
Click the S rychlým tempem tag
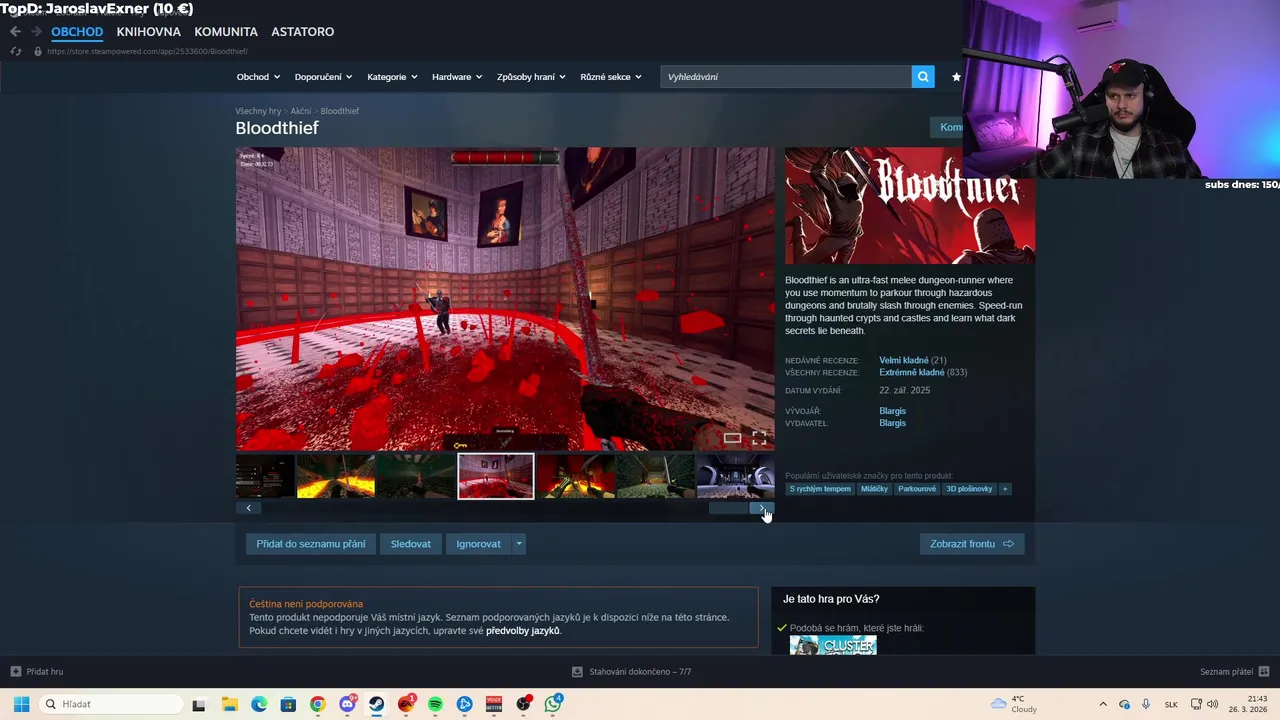click(x=820, y=489)
